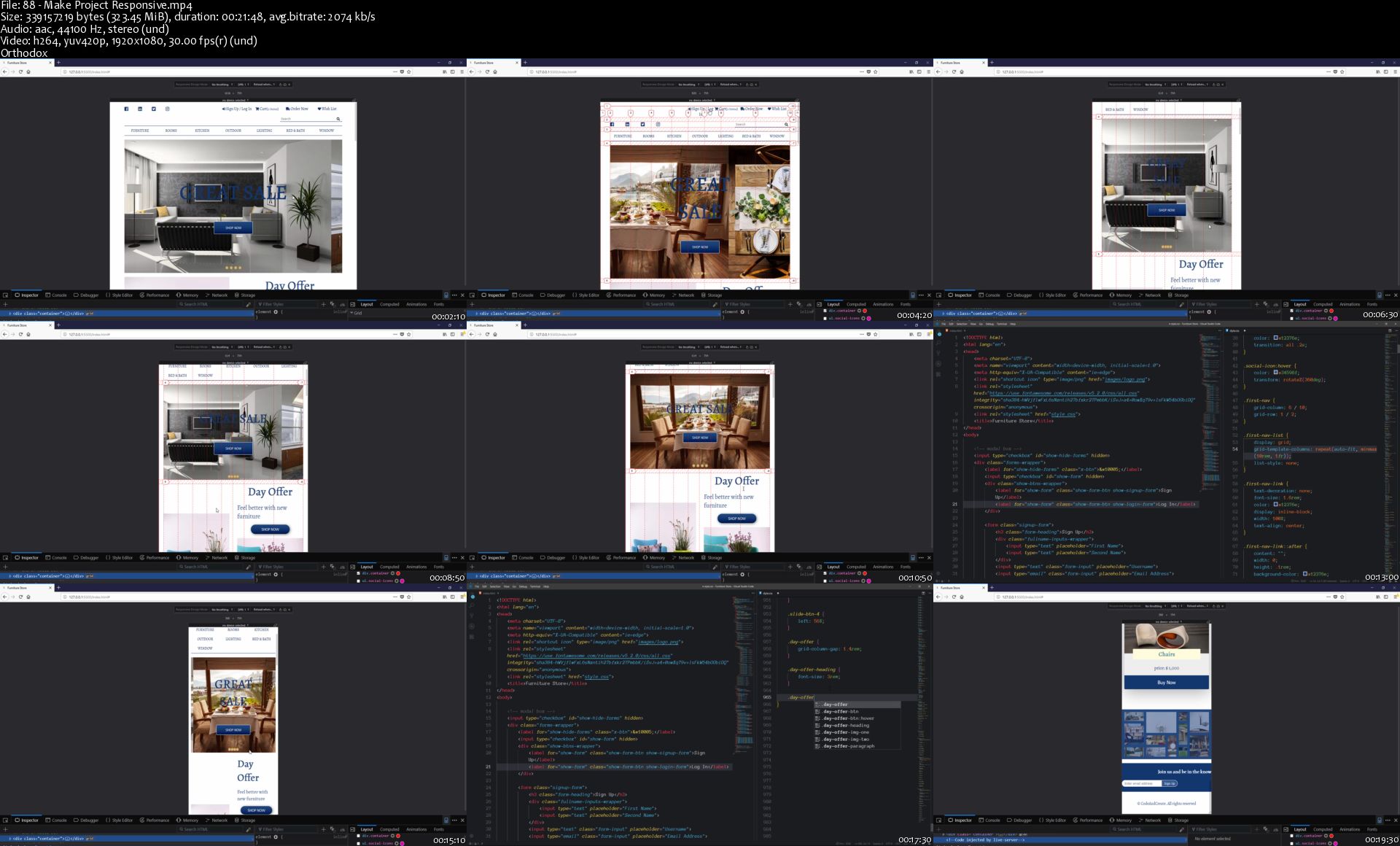Toggle ul.social-icons grid checkbox in 00:04:20 frame
Image resolution: width=1400 pixels, height=846 pixels.
(825, 318)
